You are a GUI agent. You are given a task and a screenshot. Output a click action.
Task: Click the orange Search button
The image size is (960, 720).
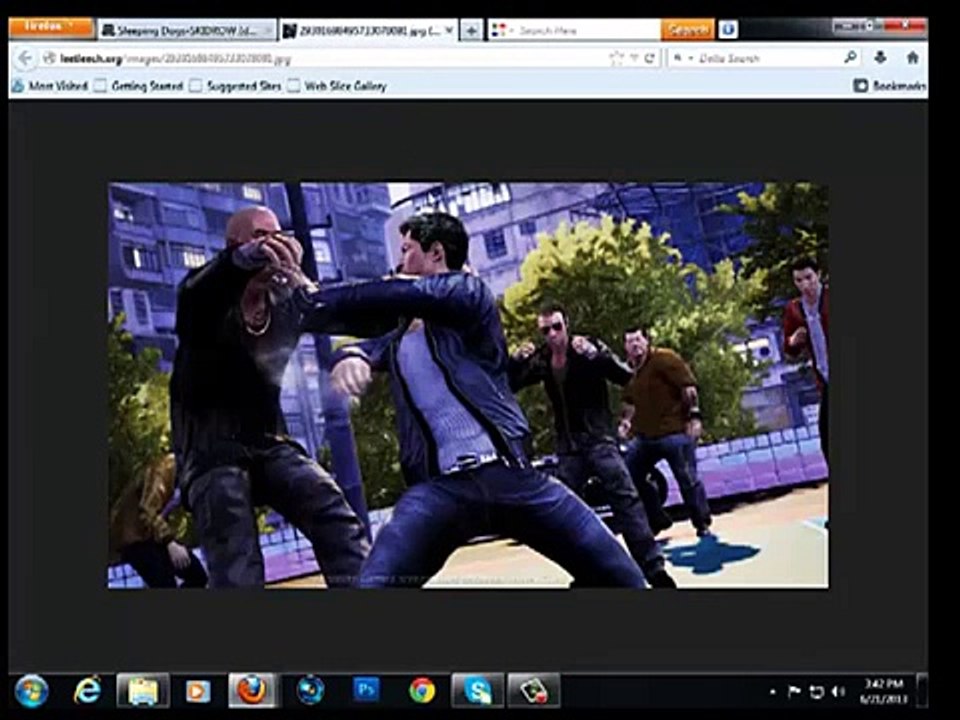point(687,30)
